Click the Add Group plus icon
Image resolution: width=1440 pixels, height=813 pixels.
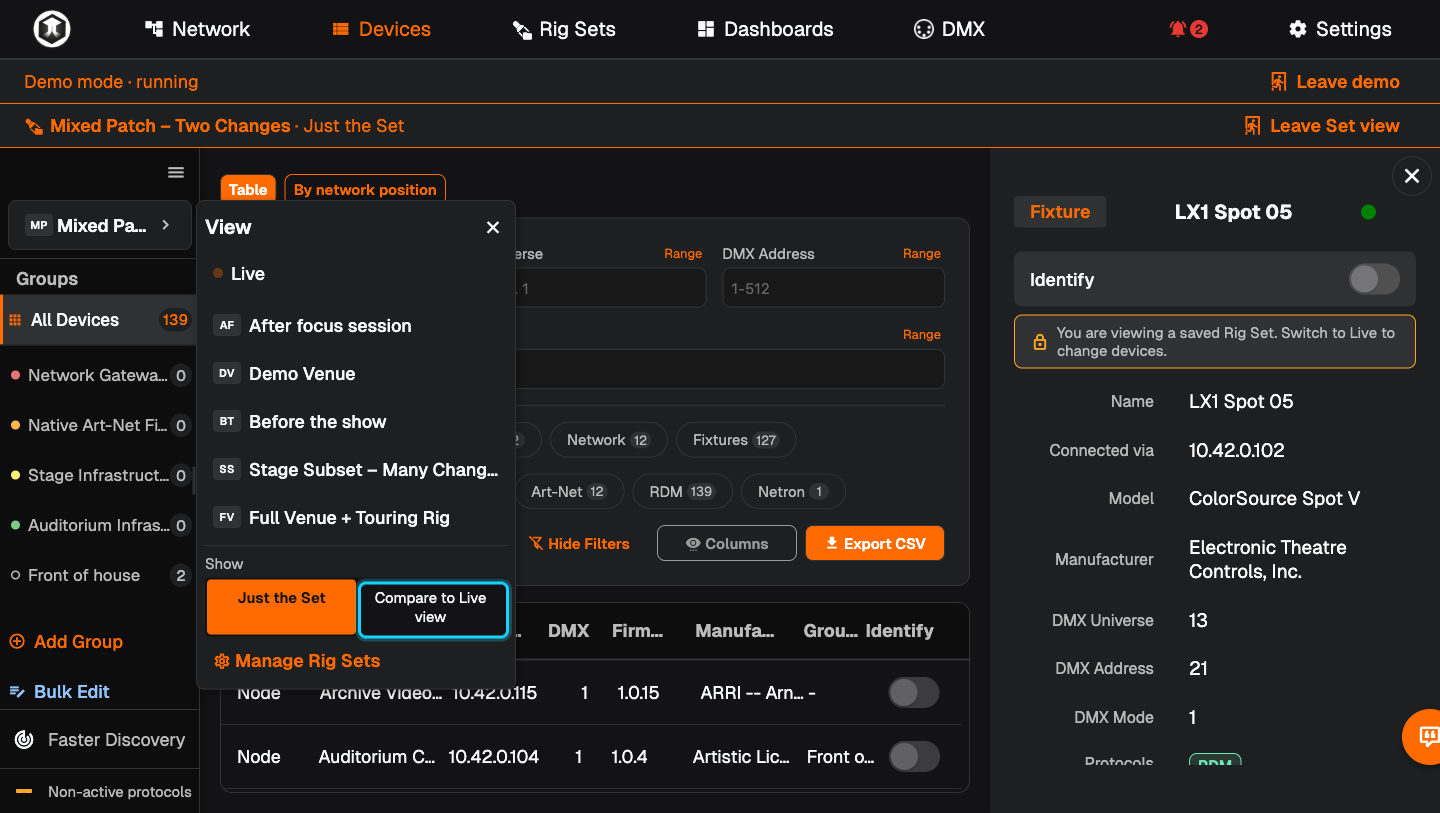(x=17, y=642)
